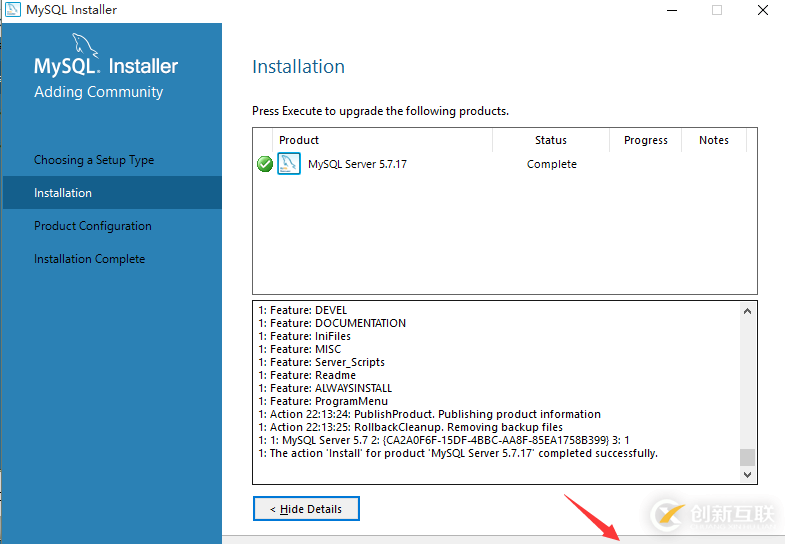The height and width of the screenshot is (544, 785).
Task: Click the 'Feature: DEVEL' log line
Action: 303,310
